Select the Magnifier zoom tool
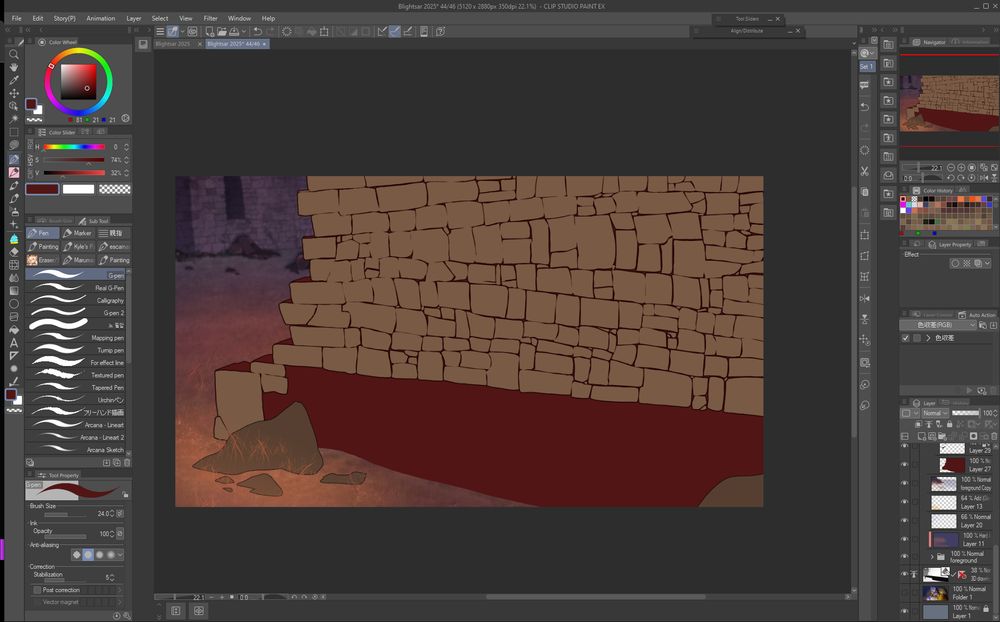 click(14, 54)
